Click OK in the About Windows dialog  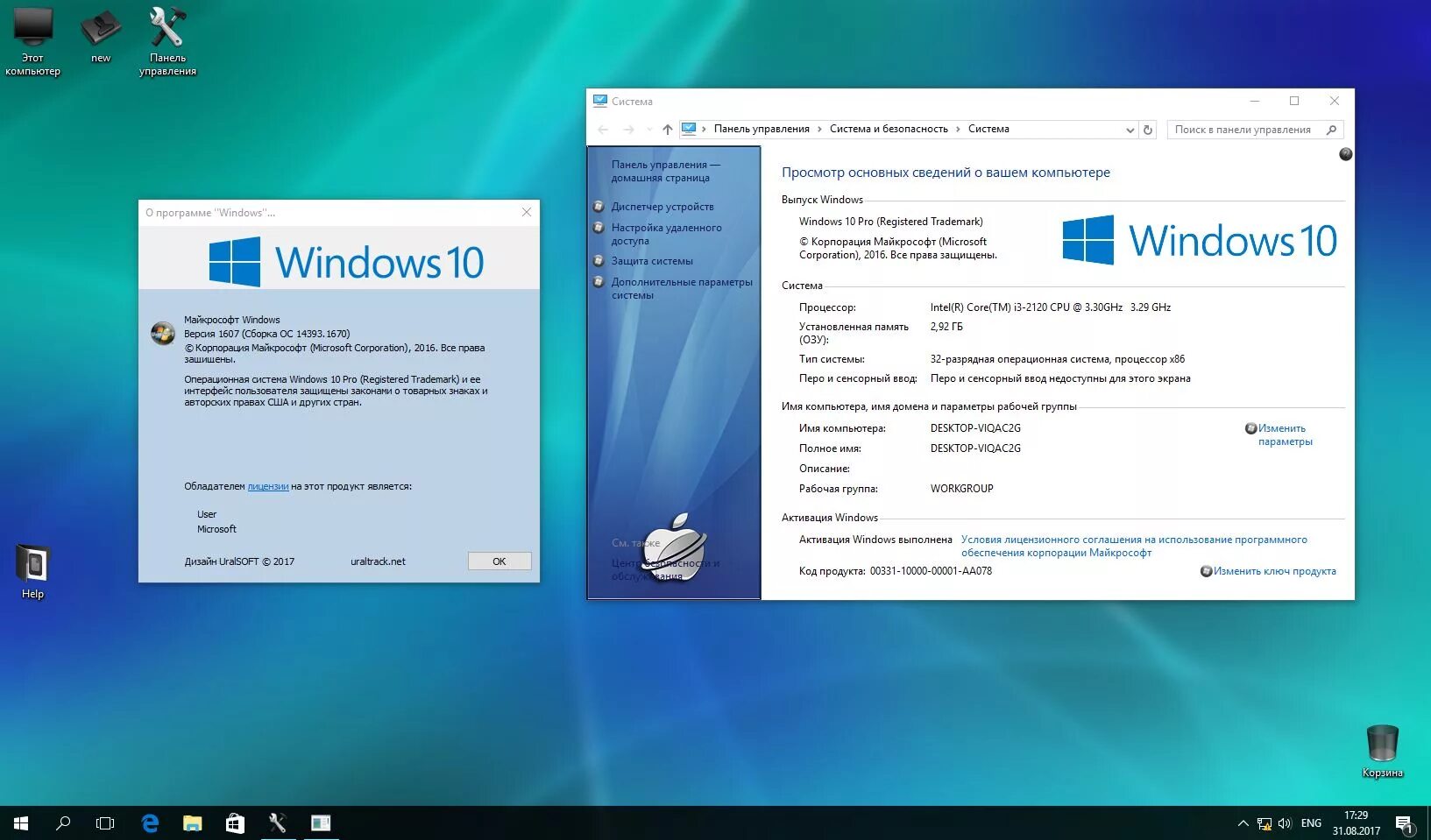click(x=499, y=561)
